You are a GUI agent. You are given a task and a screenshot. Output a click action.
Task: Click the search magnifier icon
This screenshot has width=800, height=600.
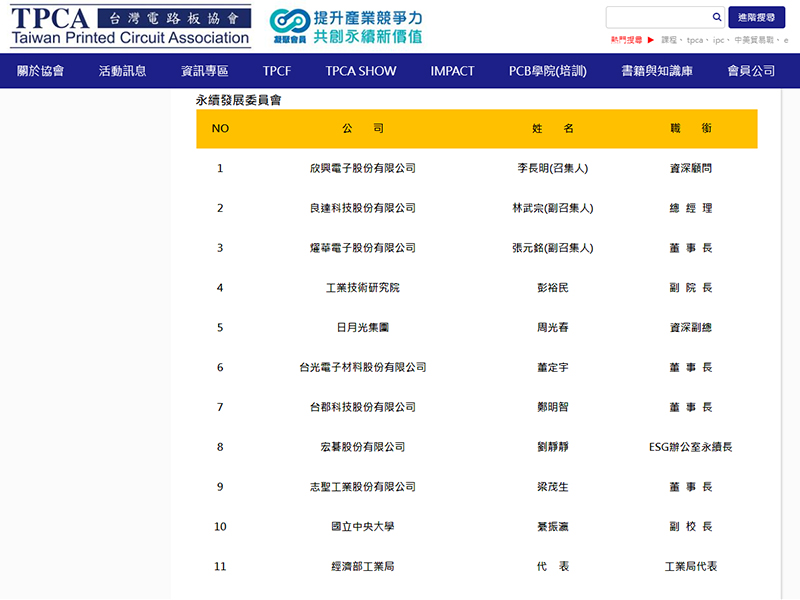(716, 17)
